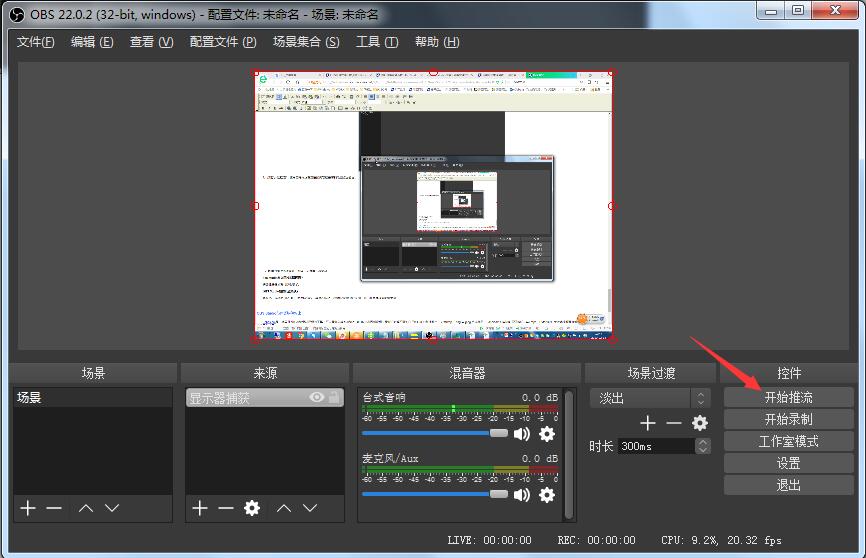Remove the selected scene with minus icon
866x558 pixels.
coord(54,508)
